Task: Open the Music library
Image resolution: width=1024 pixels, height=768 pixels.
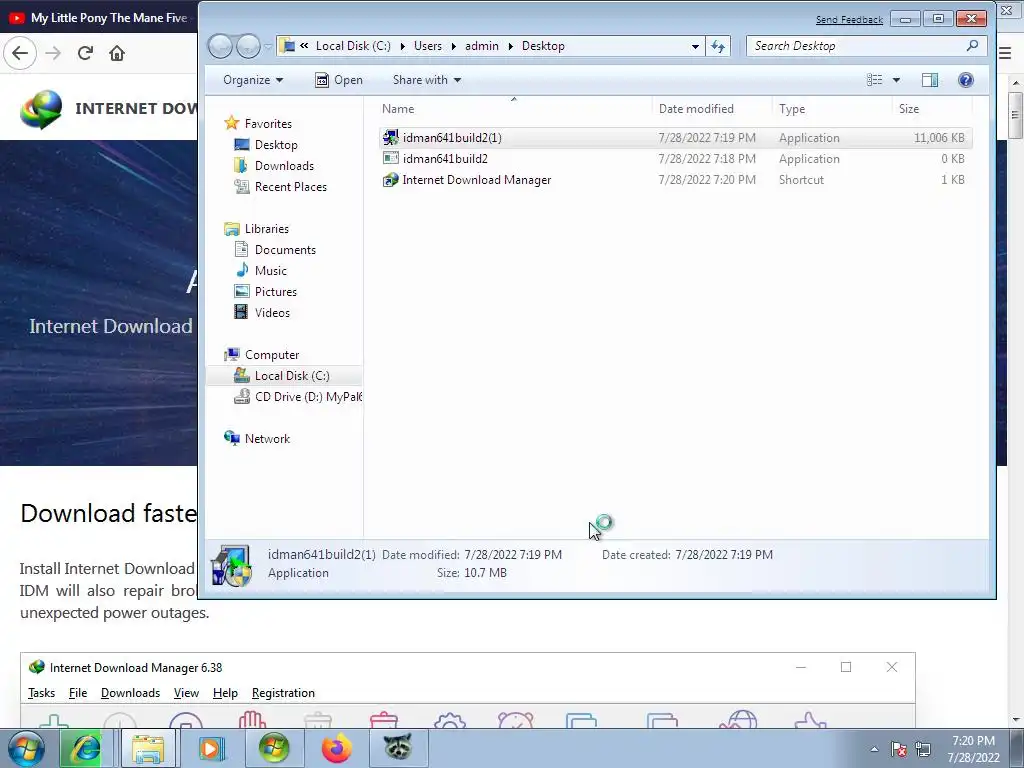Action: [270, 270]
